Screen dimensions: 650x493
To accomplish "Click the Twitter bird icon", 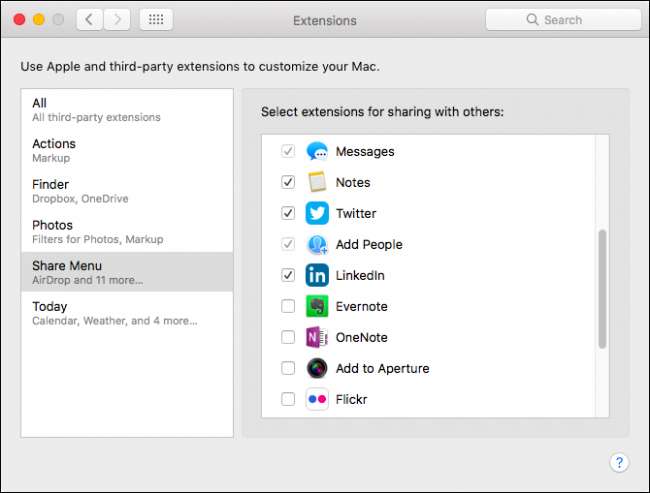I will tap(317, 214).
